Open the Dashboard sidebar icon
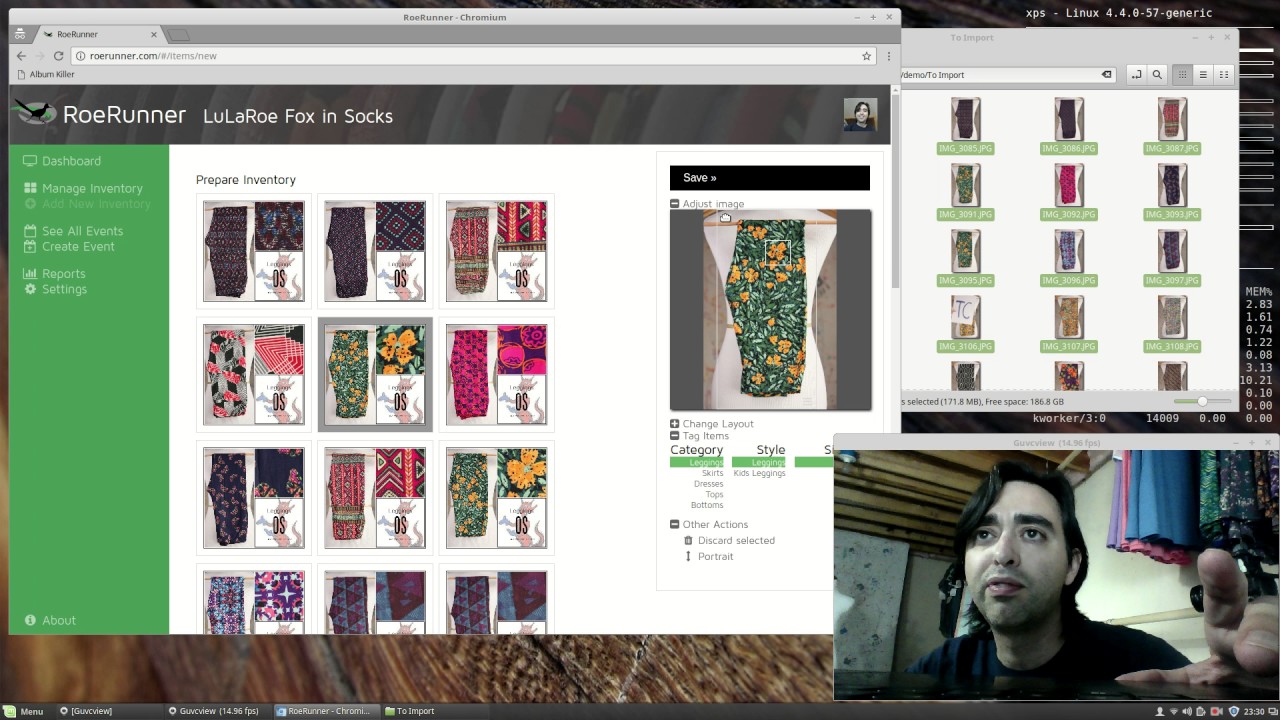1280x720 pixels. click(x=30, y=161)
